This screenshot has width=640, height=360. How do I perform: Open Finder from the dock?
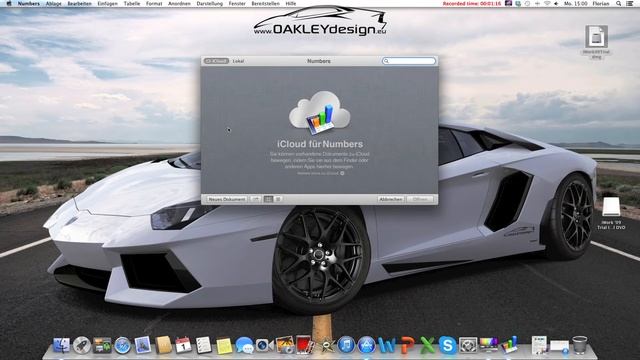62,345
